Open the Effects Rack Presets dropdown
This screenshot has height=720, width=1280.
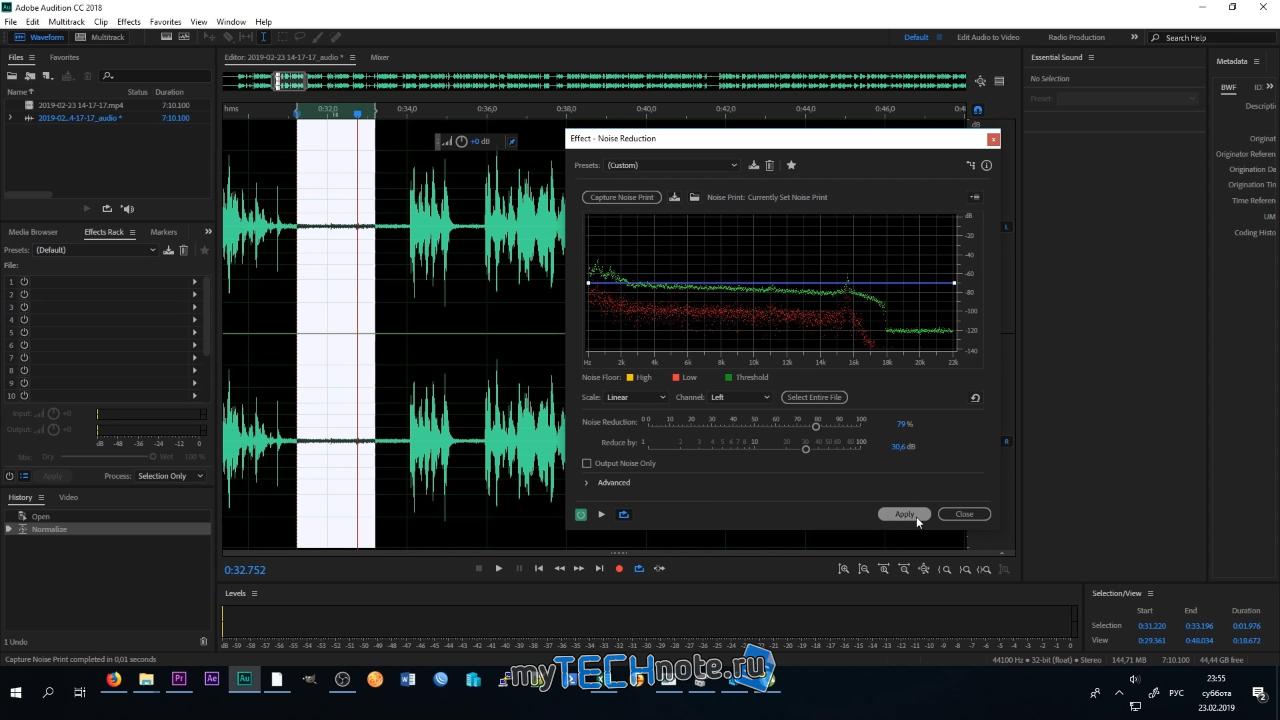point(96,250)
